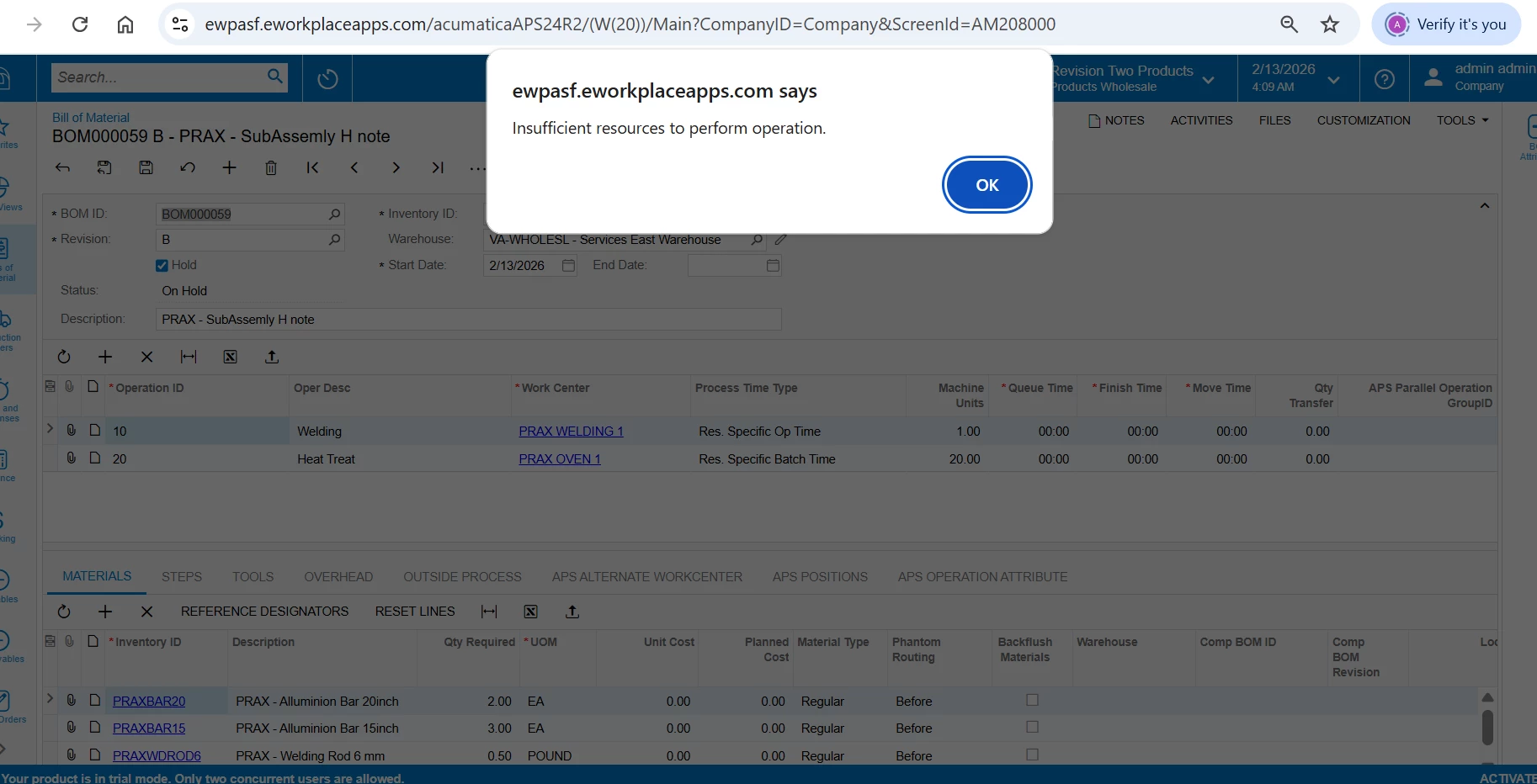This screenshot has height=784, width=1537.
Task: Open the NOTES panel
Action: [1116, 120]
